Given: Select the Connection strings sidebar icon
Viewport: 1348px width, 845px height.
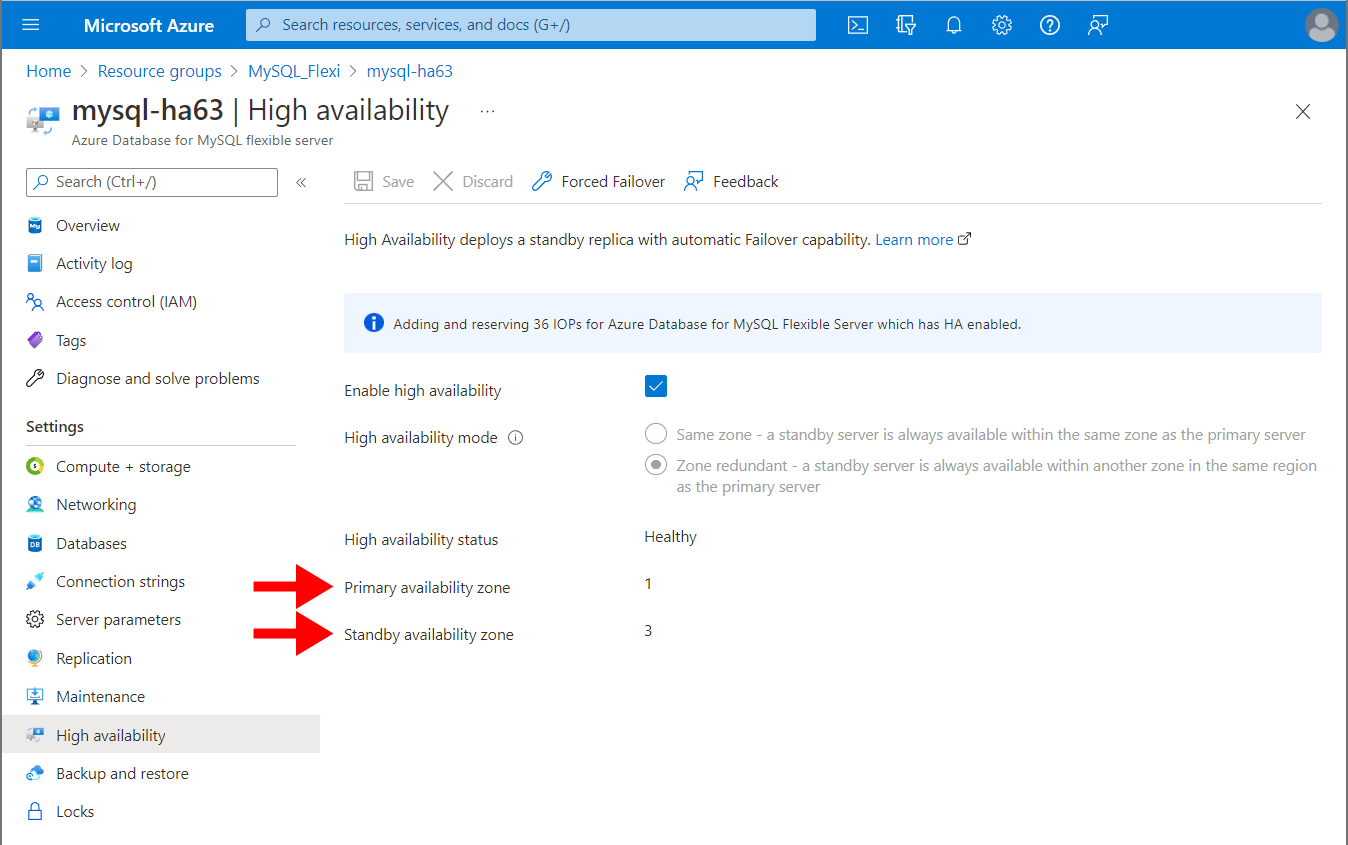Looking at the screenshot, I should [35, 581].
